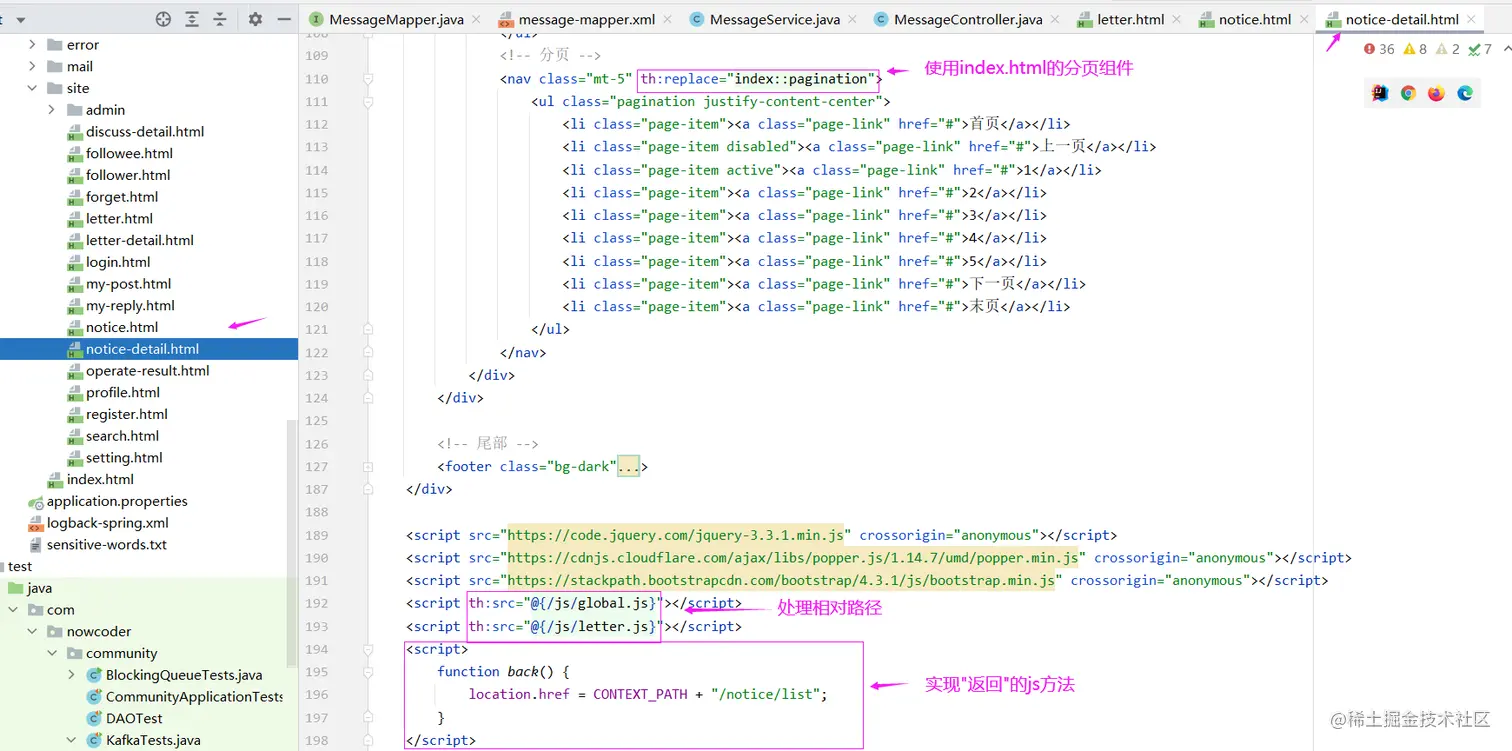
Task: Open the project view dropdown arrow
Action: point(21,20)
